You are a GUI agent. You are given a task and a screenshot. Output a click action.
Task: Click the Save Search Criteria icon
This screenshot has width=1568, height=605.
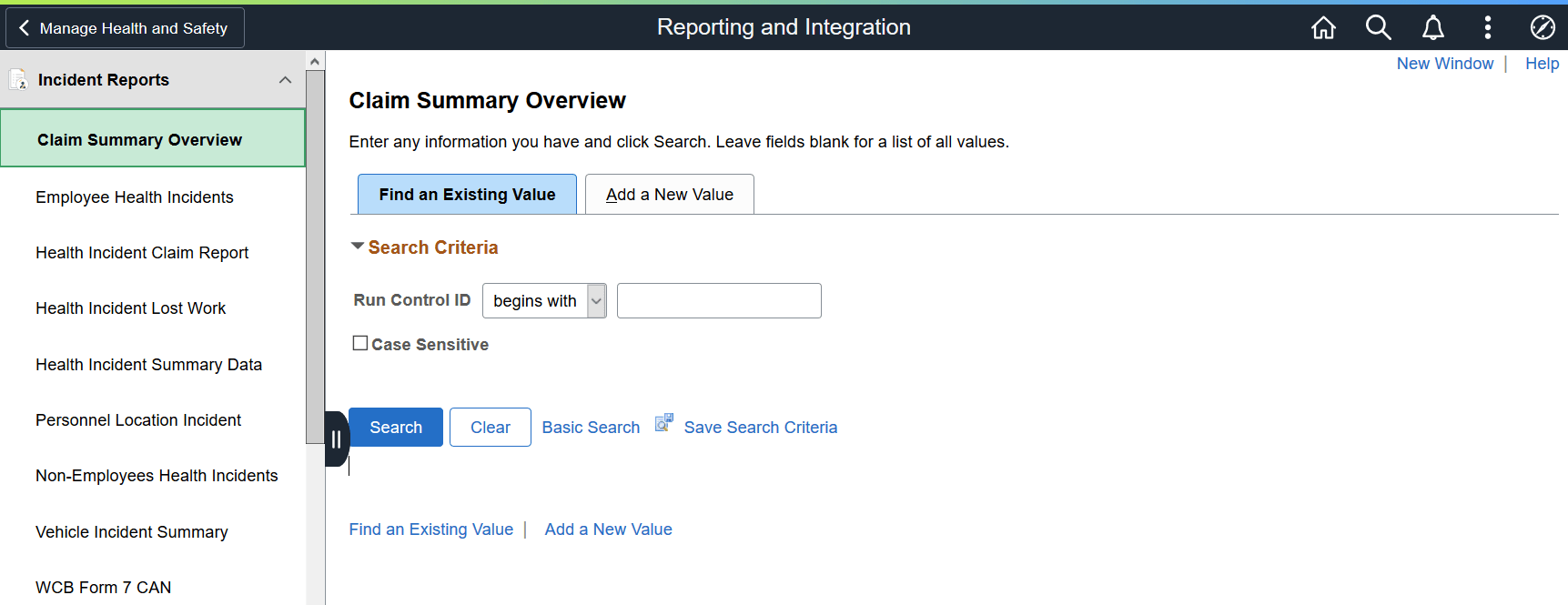pyautogui.click(x=664, y=423)
